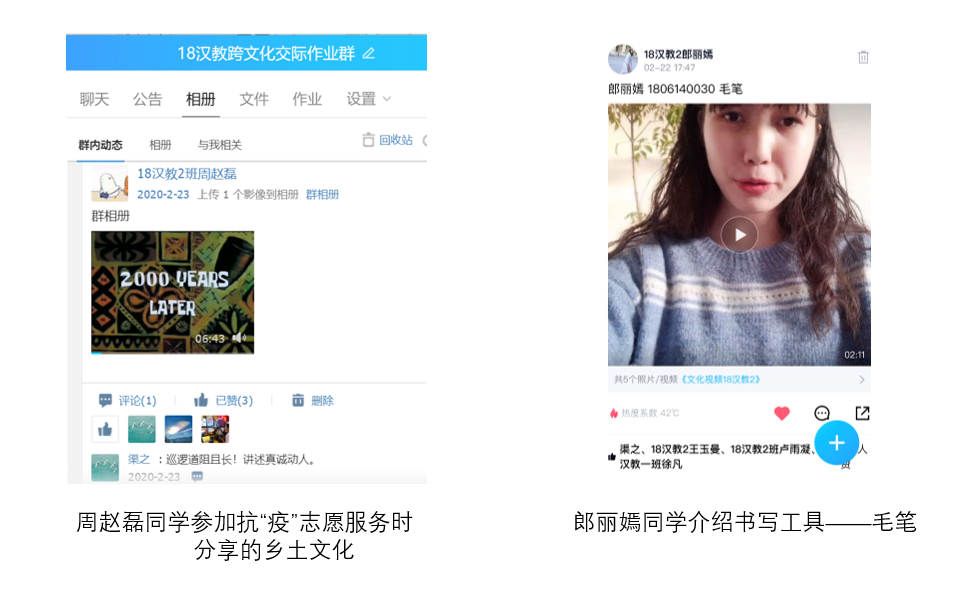This screenshot has width=962, height=603.
Task: Click the pencil edit icon beside group title
Action: tap(369, 53)
